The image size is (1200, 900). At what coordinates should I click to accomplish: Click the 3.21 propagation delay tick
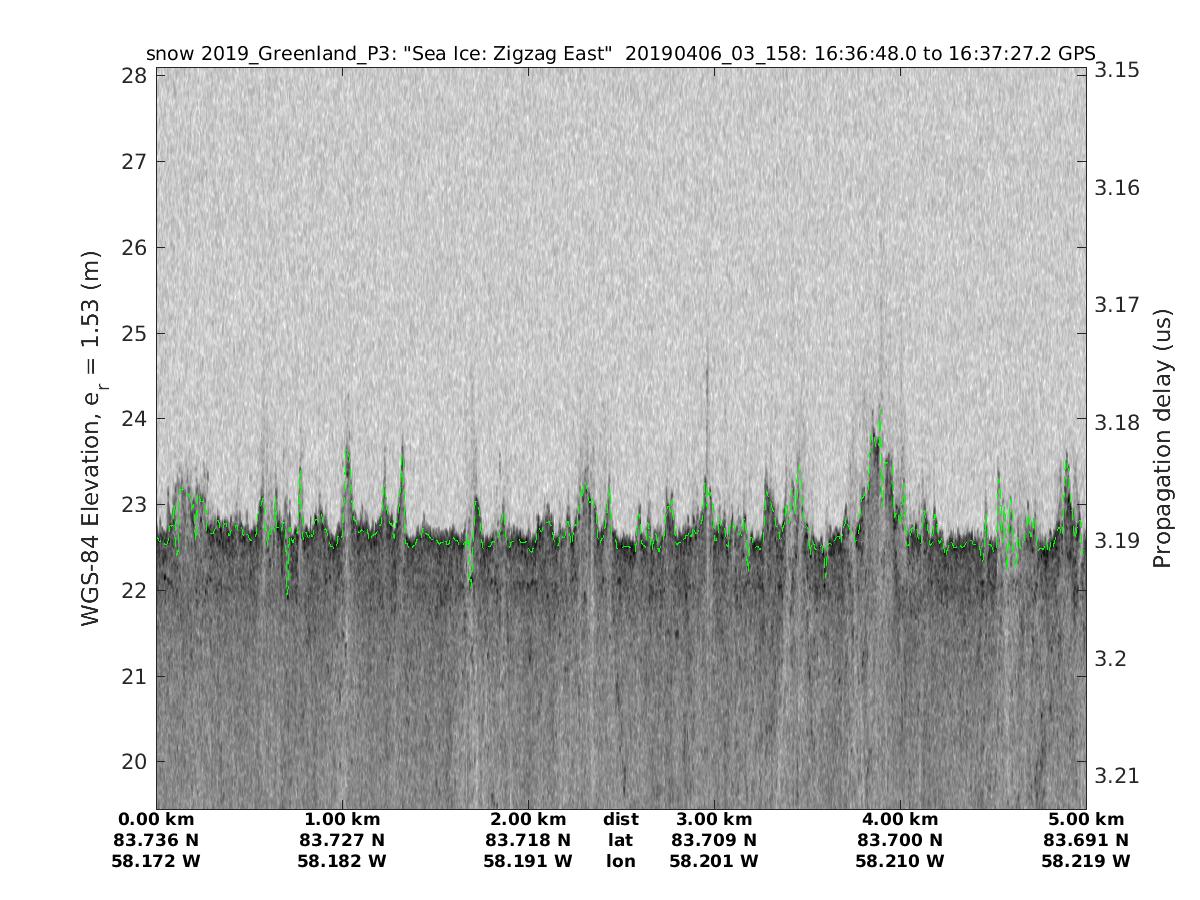[x=1115, y=776]
